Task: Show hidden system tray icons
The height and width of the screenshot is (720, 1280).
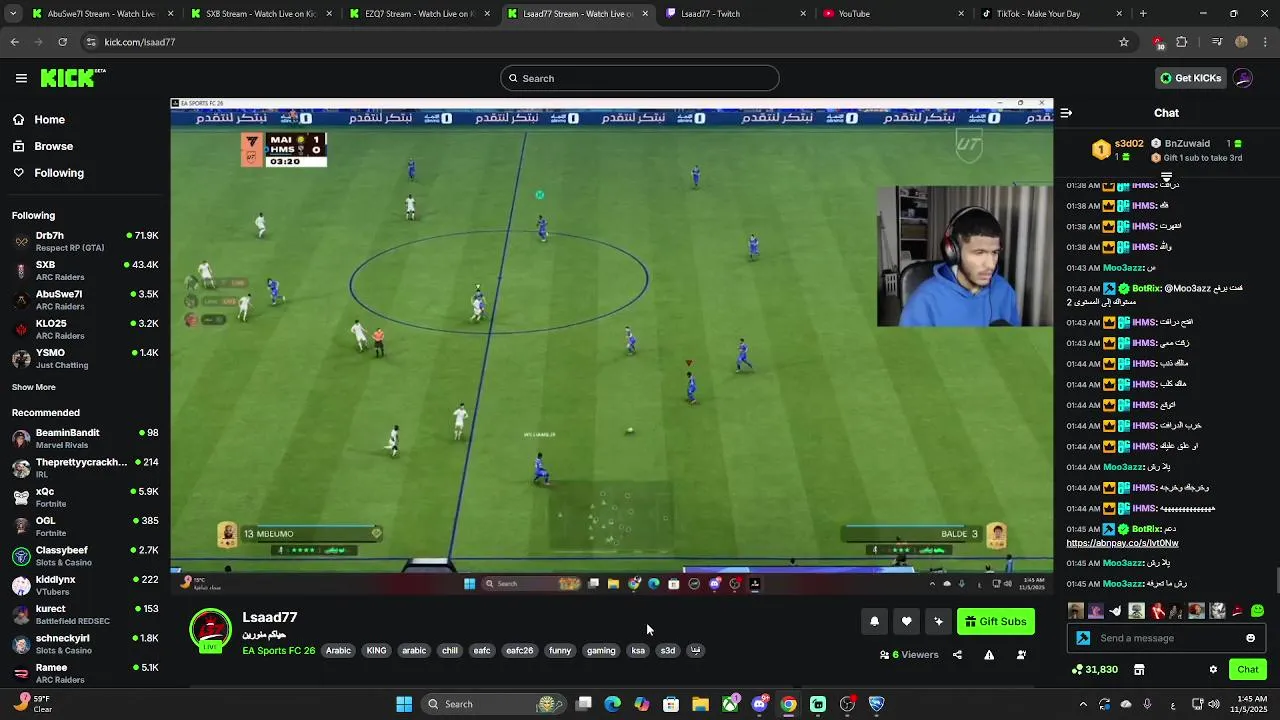Action: 1083,704
